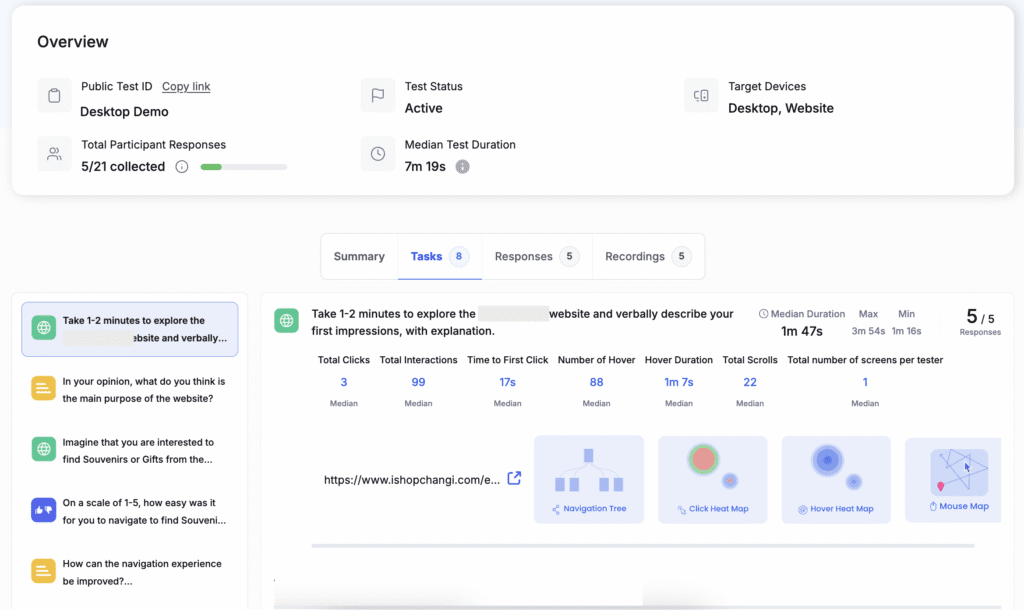Open the Hover Heat Map

(836, 478)
